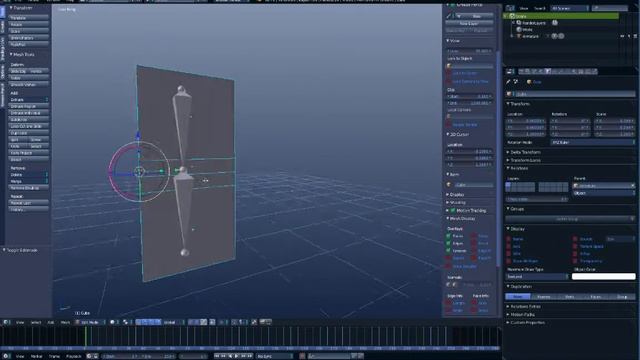Toggle Edges overlay checkbox

449,243
